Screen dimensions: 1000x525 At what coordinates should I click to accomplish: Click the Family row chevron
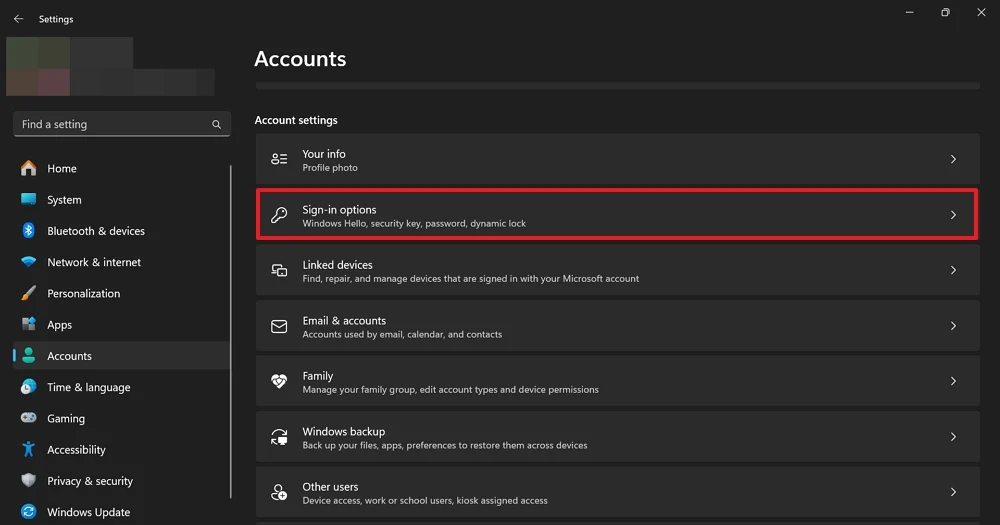coord(953,381)
